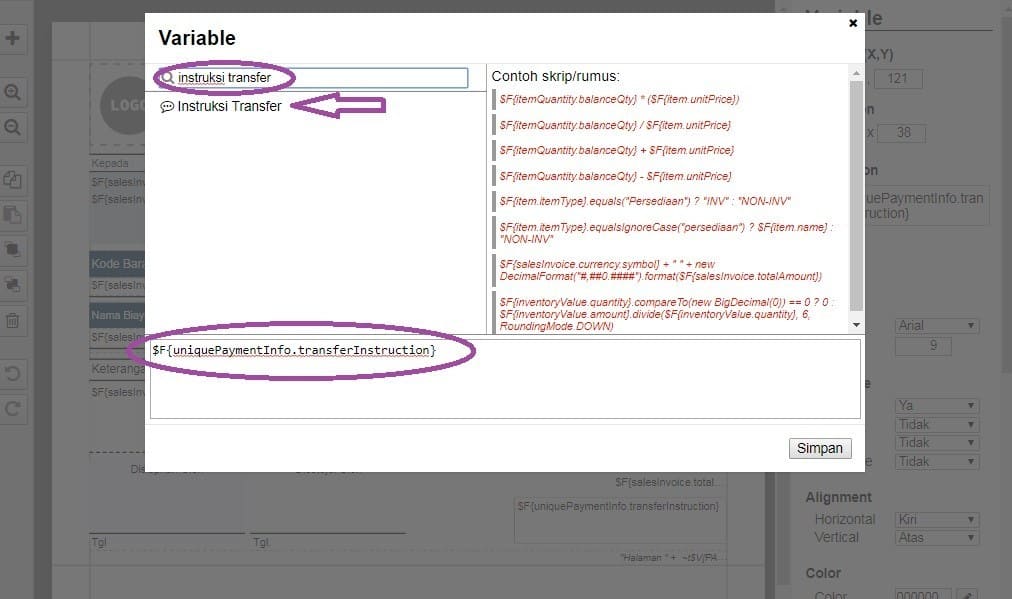1012x599 pixels.
Task: Open the Arial font dropdown
Action: click(x=937, y=326)
